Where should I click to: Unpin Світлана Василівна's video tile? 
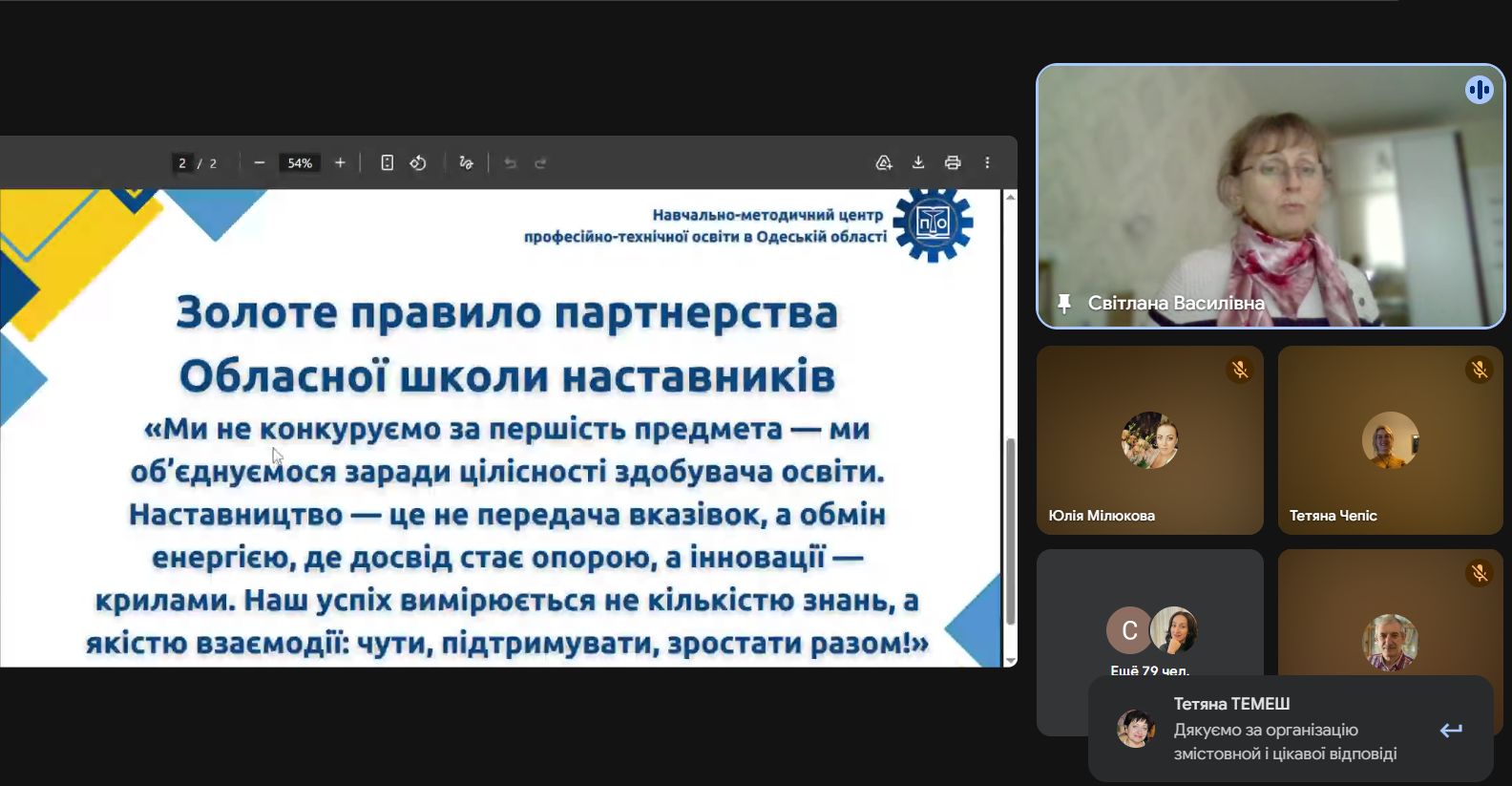click(x=1064, y=304)
